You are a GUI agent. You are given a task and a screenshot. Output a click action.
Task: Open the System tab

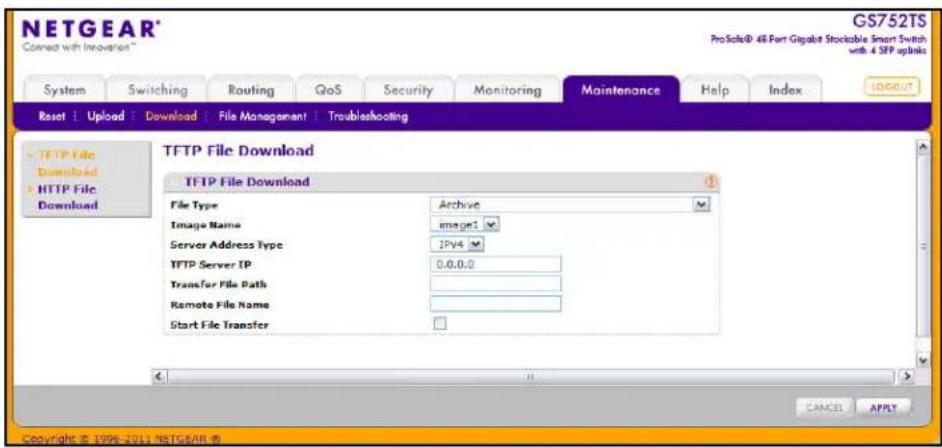tap(64, 90)
